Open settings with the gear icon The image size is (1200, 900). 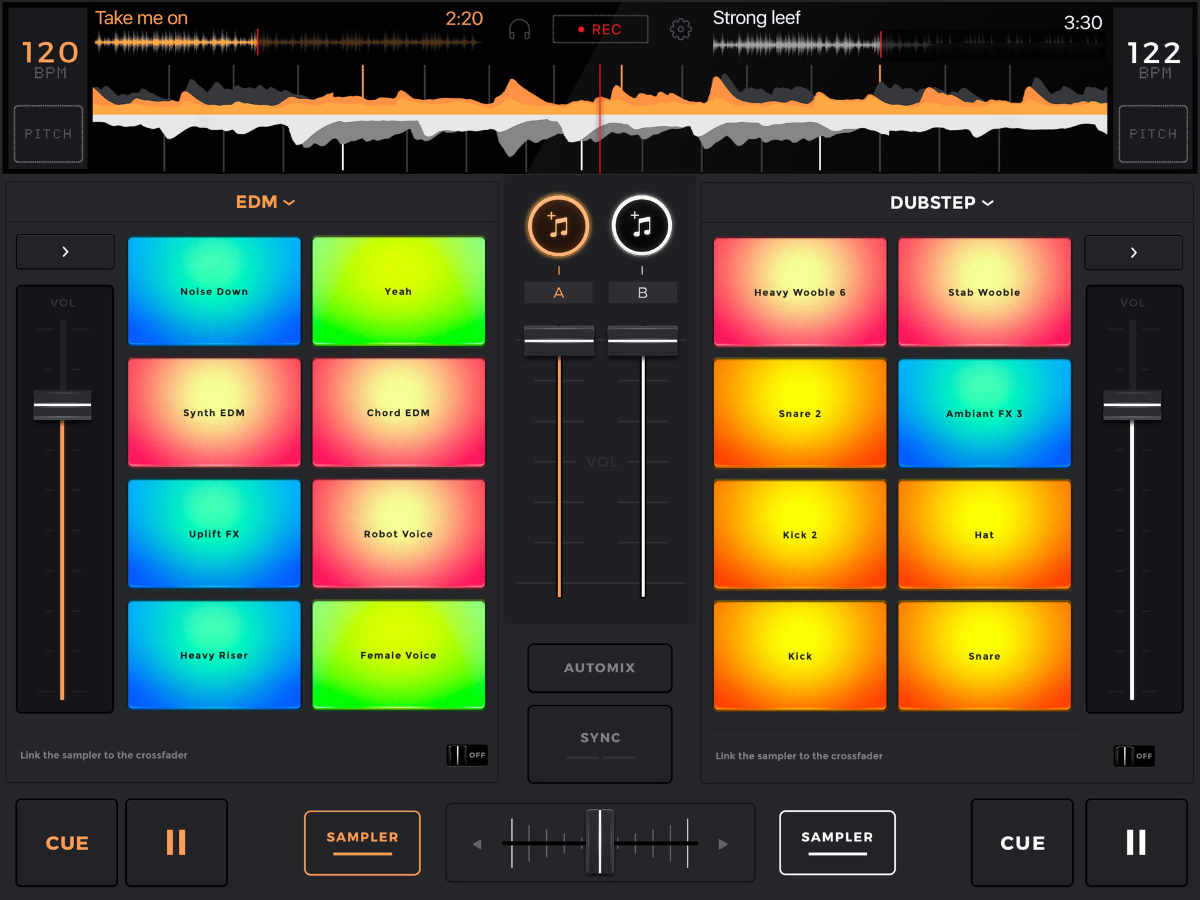[x=681, y=30]
